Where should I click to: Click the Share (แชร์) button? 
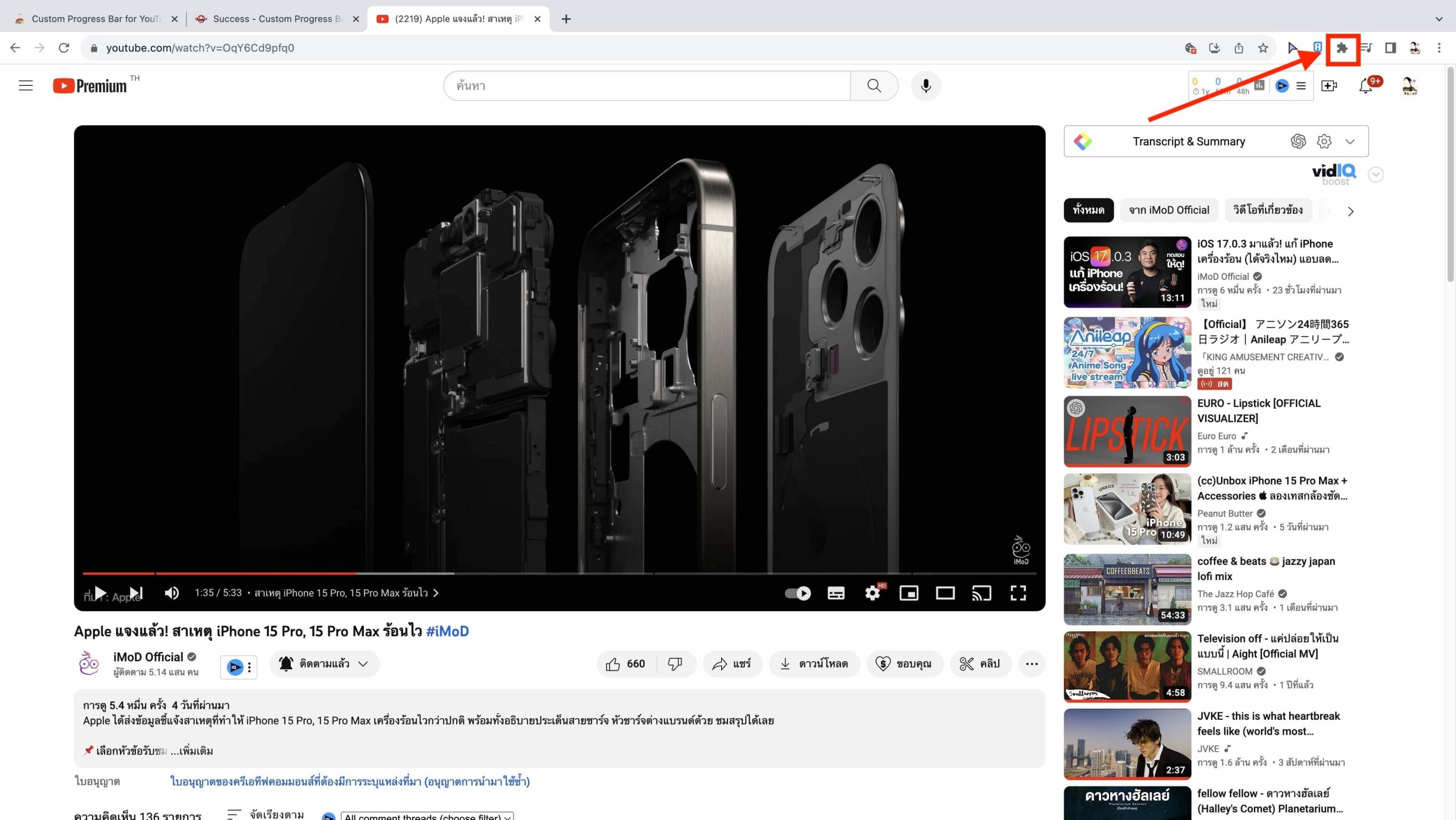[x=732, y=664]
